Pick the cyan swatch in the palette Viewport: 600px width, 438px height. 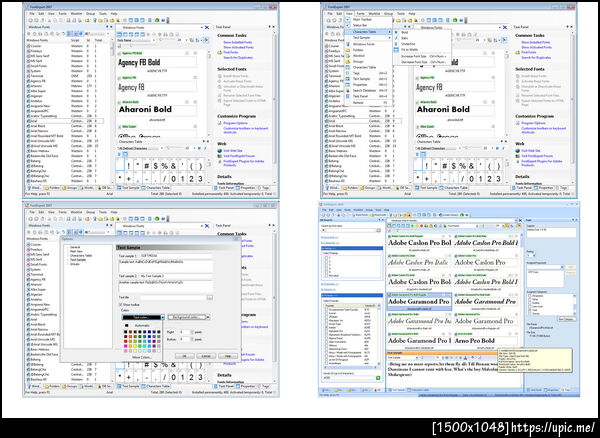click(145, 346)
